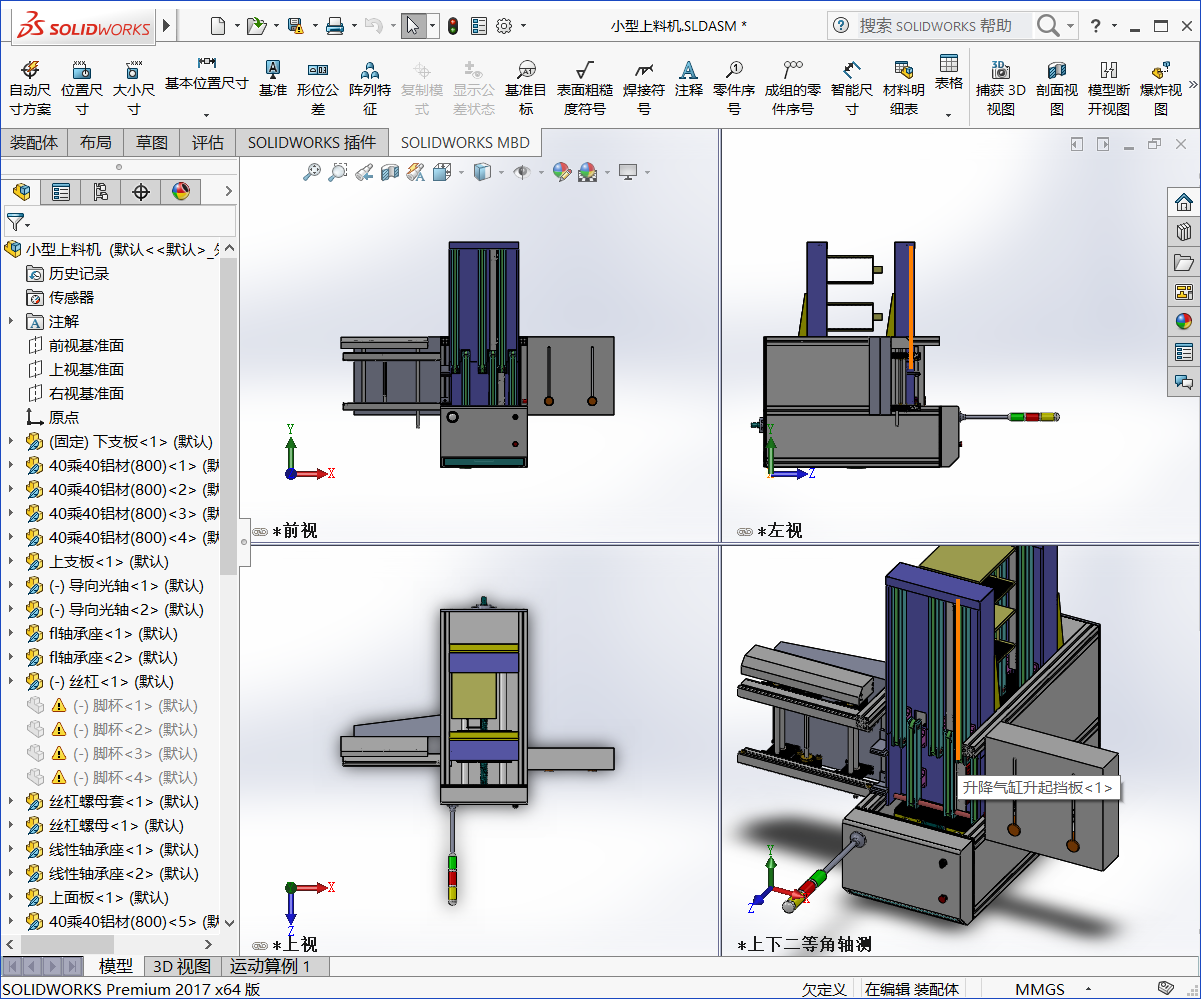
Task: Click the Surface Finish symbol (表面粗糙度符号) tool
Action: (584, 87)
